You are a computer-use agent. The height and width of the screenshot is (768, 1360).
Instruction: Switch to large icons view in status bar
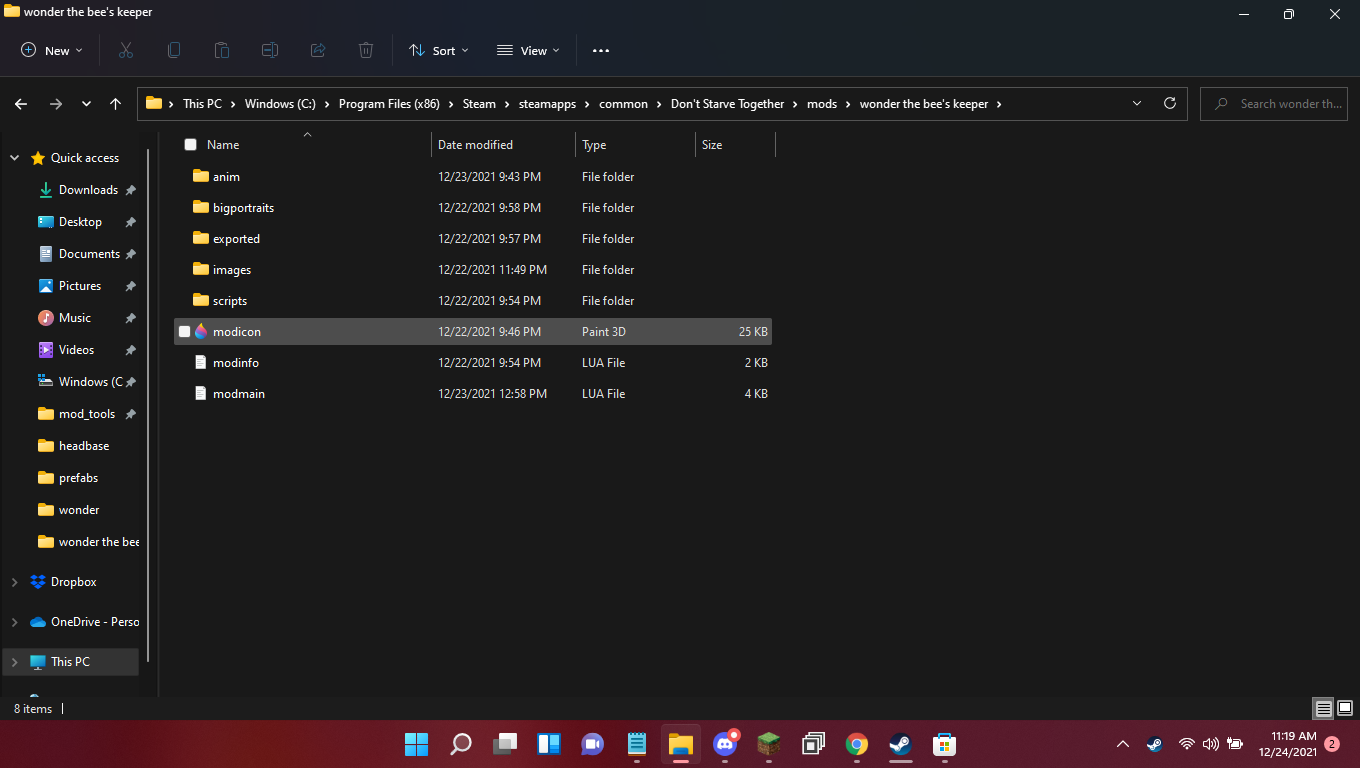(1345, 708)
